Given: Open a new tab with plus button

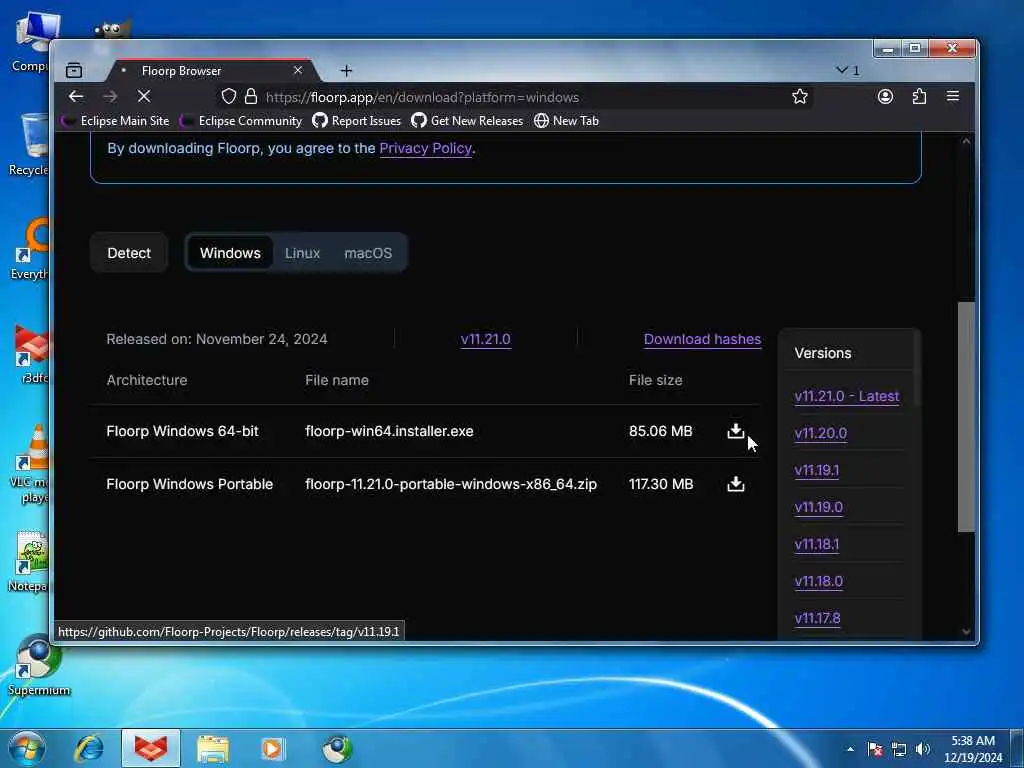Looking at the screenshot, I should click(x=346, y=71).
